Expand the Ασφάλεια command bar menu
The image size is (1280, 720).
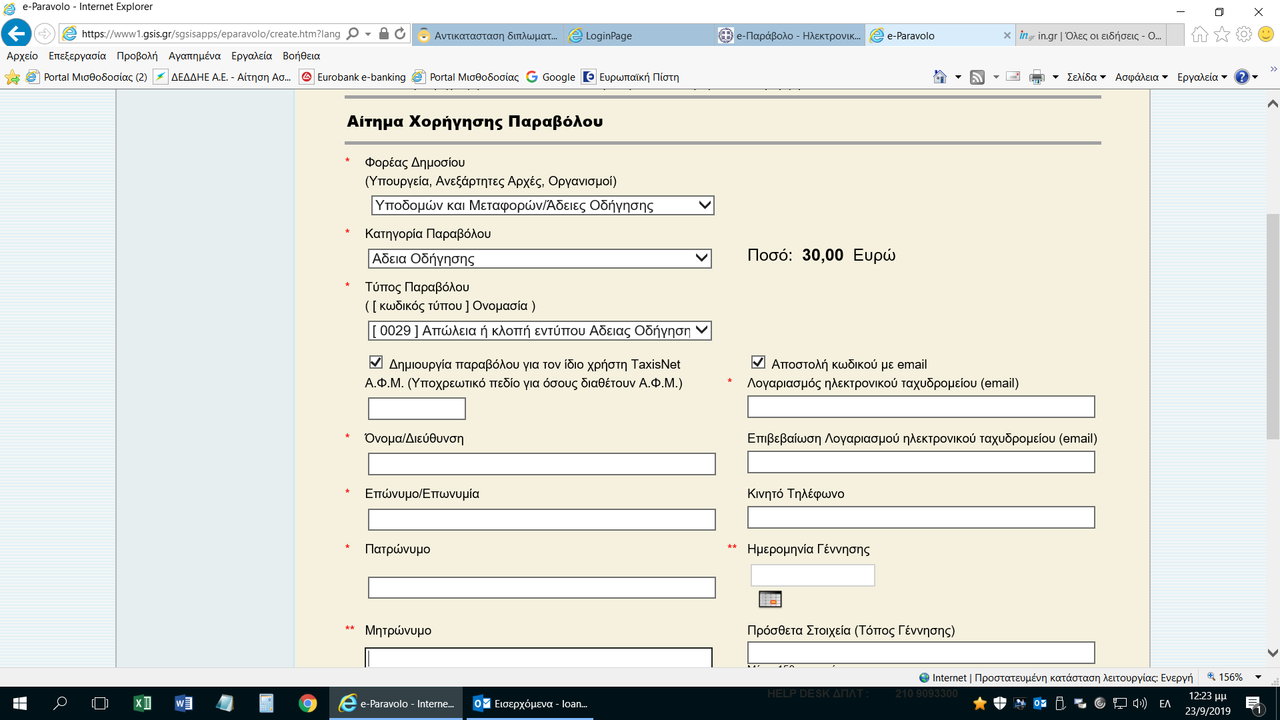coord(1142,77)
